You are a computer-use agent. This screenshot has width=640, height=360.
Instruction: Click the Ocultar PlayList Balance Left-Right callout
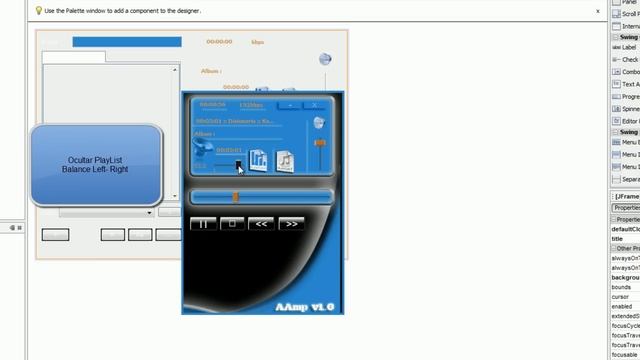(96, 164)
